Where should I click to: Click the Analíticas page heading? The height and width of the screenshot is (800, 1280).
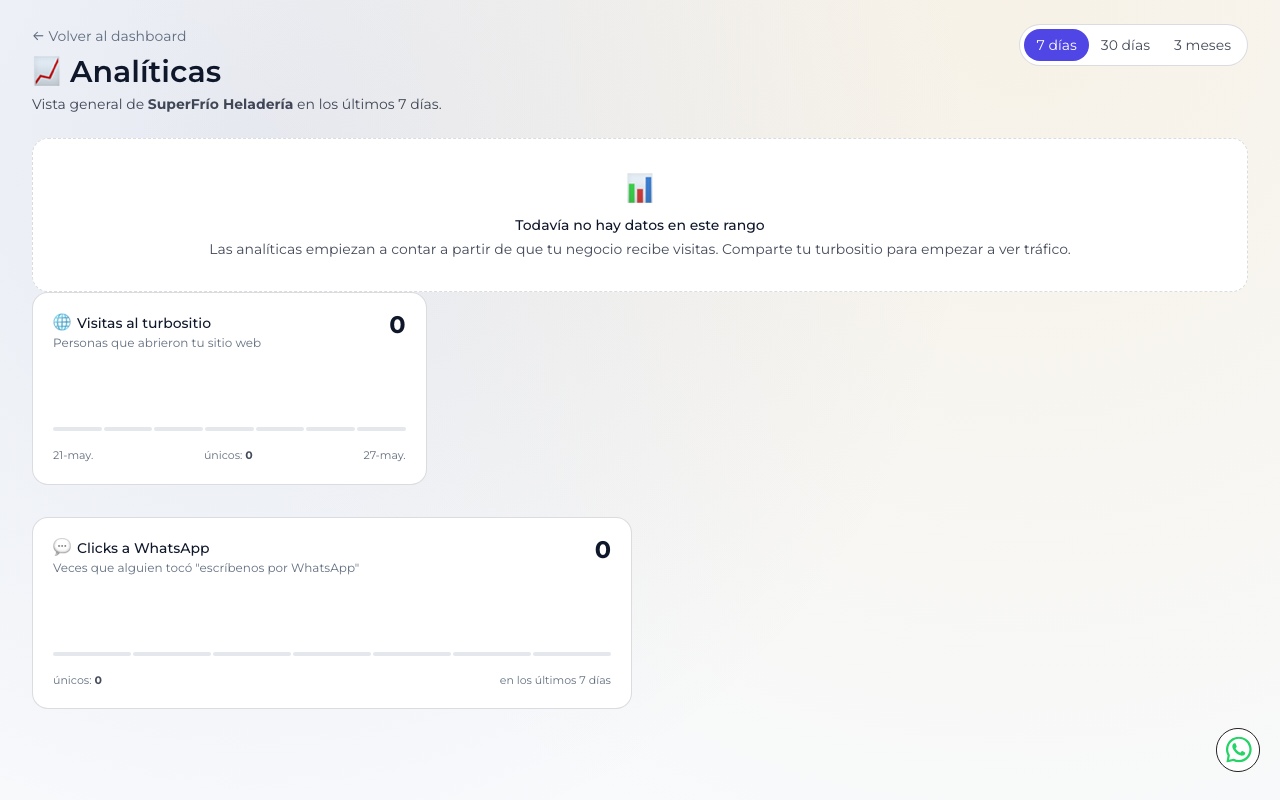tap(145, 72)
